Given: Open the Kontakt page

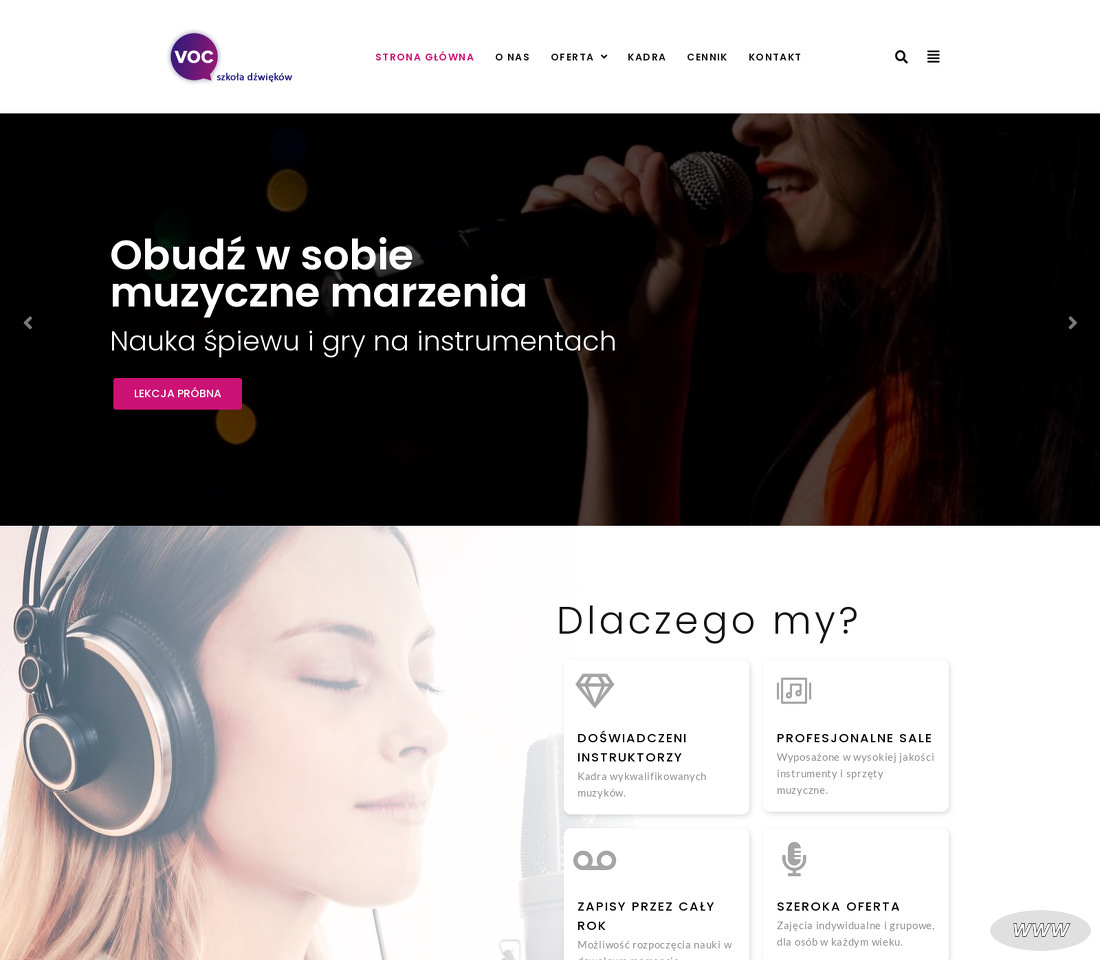Looking at the screenshot, I should [774, 57].
